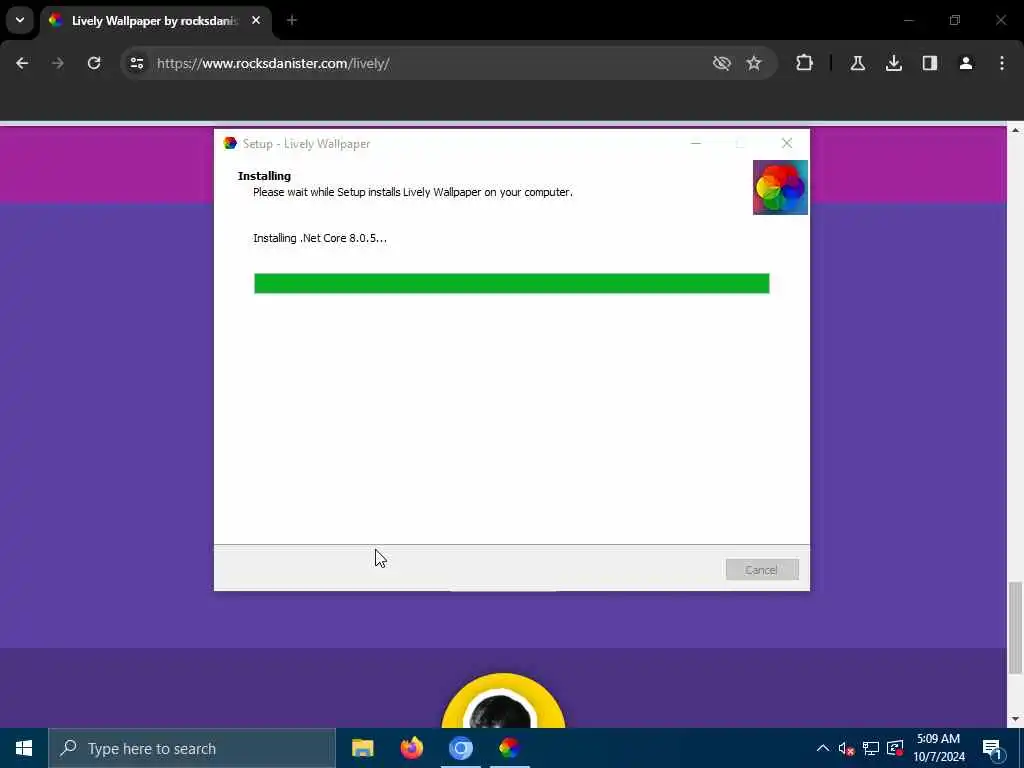The height and width of the screenshot is (768, 1024).
Task: Click the scrollbar up arrow
Action: 1015,131
